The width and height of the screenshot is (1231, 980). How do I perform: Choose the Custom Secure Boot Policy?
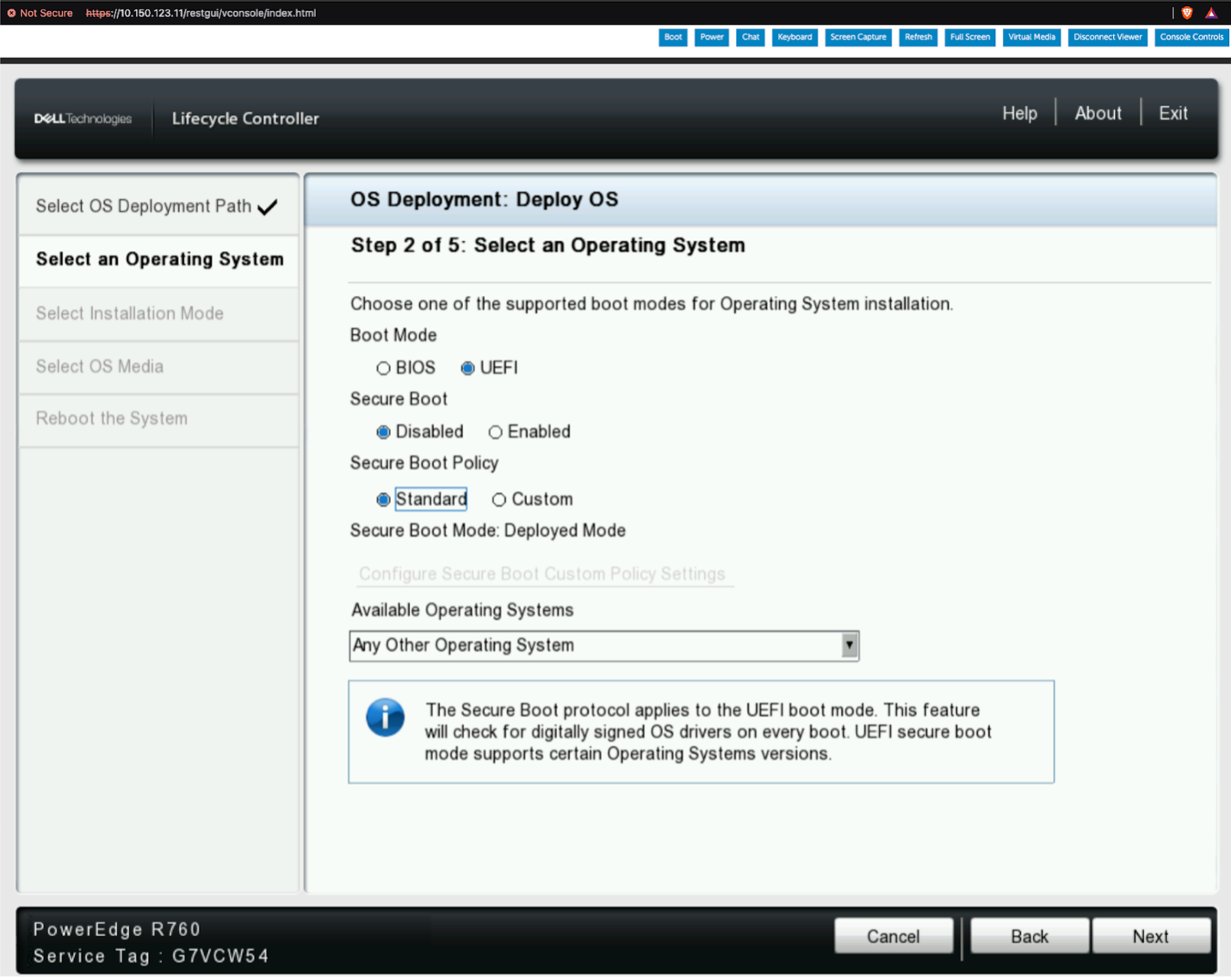click(x=499, y=500)
